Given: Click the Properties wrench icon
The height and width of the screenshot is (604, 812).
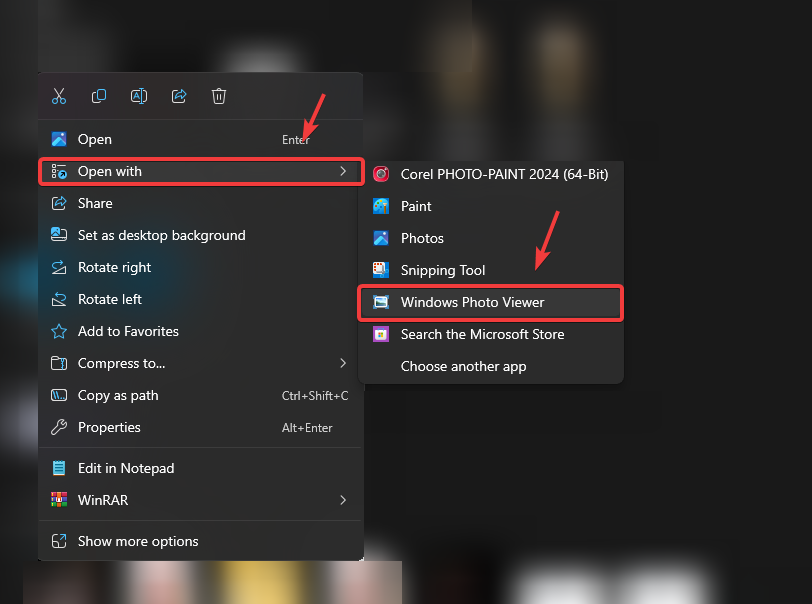Looking at the screenshot, I should tap(59, 427).
